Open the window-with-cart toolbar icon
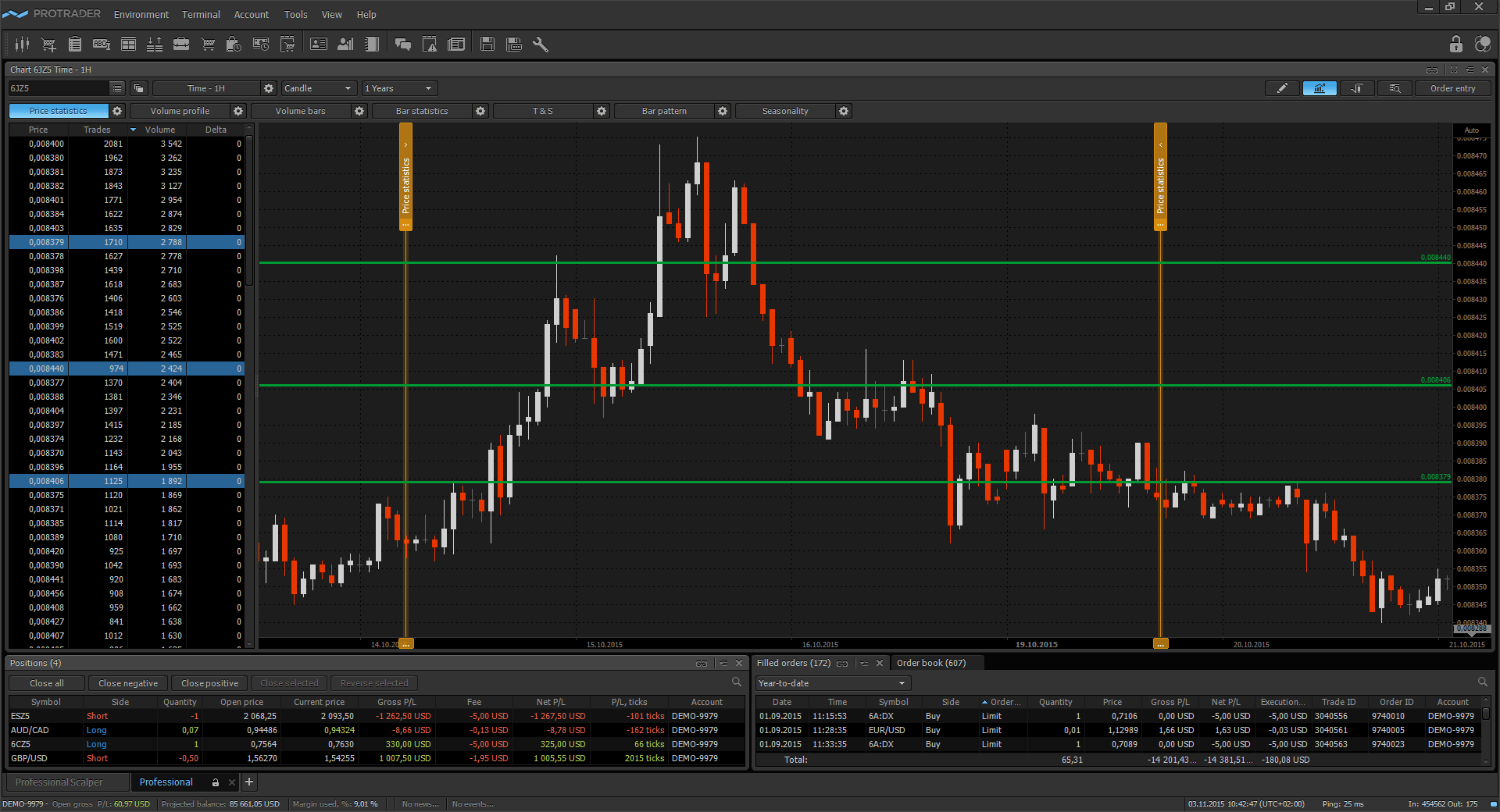 (x=287, y=45)
